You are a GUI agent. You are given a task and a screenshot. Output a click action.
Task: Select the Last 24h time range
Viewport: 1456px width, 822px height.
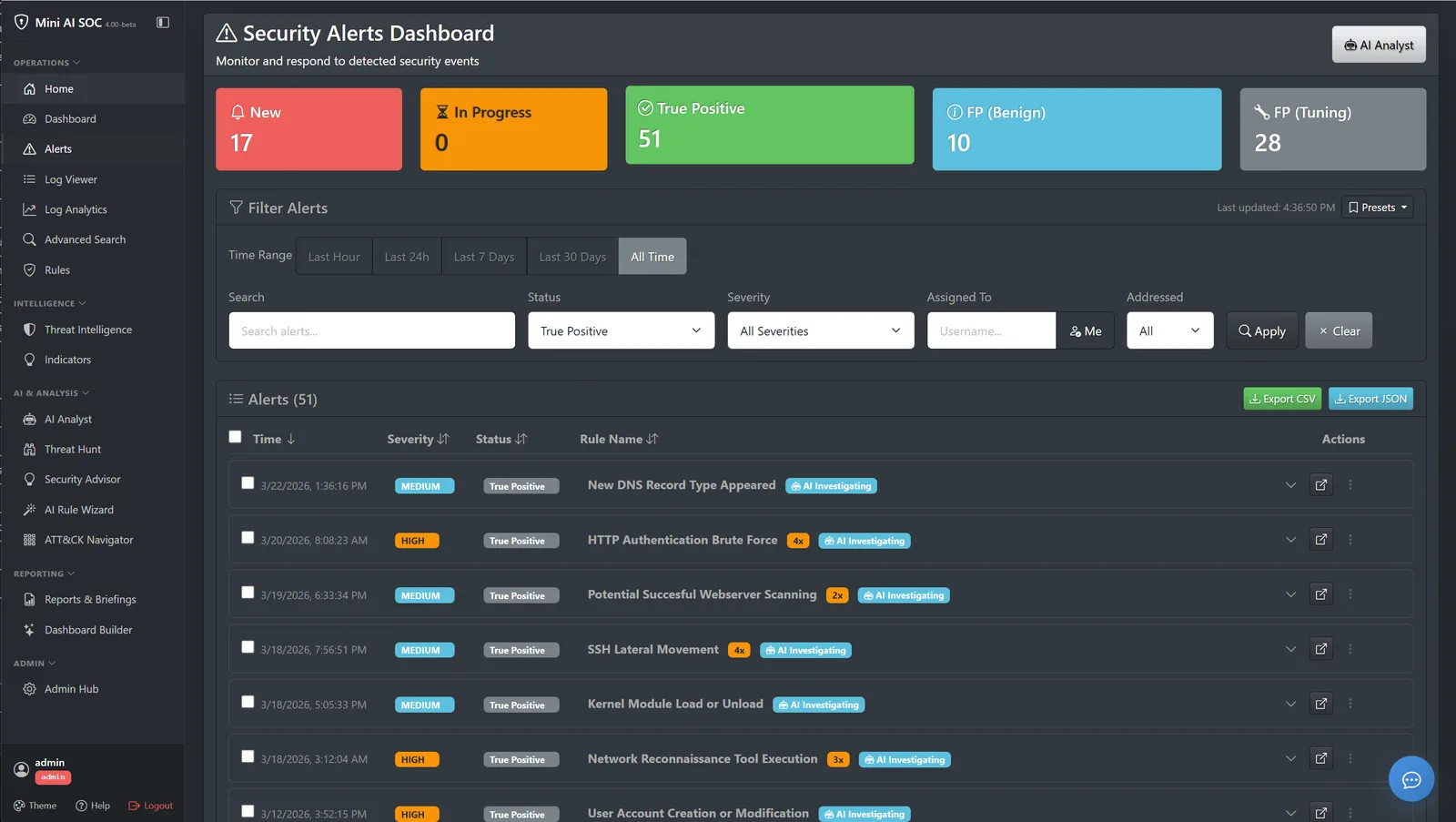coord(407,256)
